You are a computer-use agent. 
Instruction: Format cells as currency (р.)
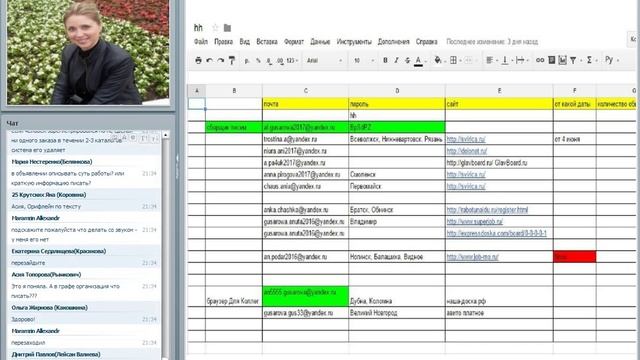point(247,61)
